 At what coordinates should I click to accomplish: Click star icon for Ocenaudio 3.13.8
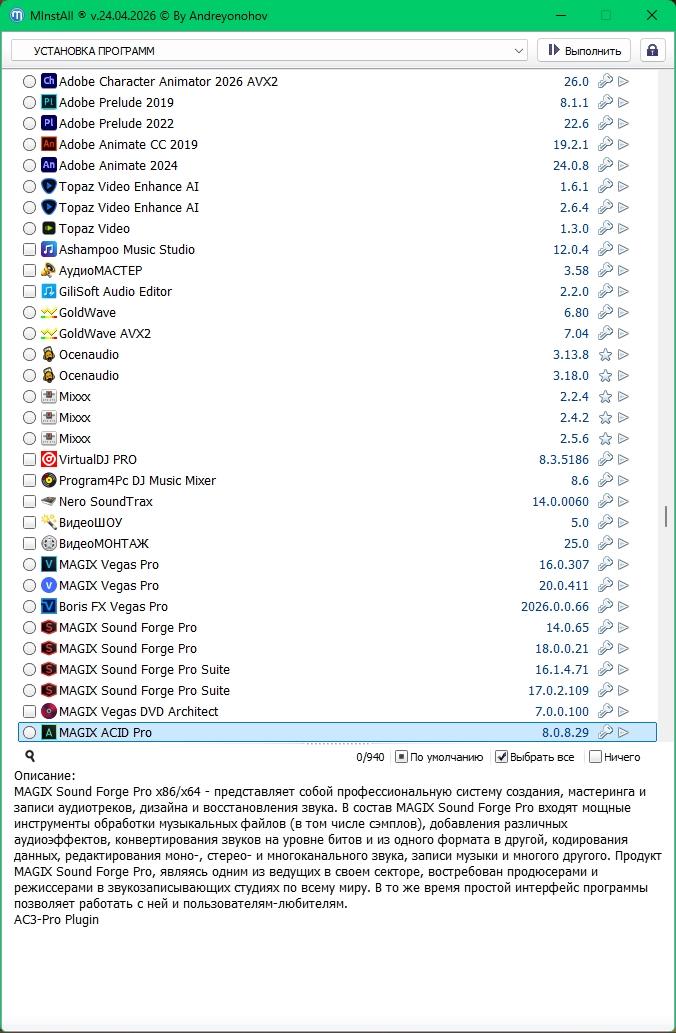(605, 354)
